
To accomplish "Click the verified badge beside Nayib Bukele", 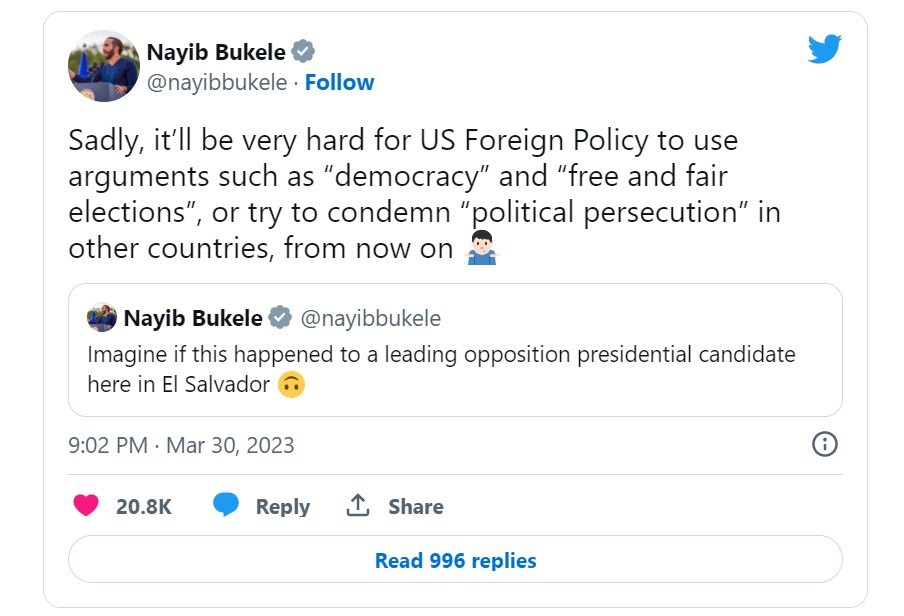I will [x=303, y=52].
